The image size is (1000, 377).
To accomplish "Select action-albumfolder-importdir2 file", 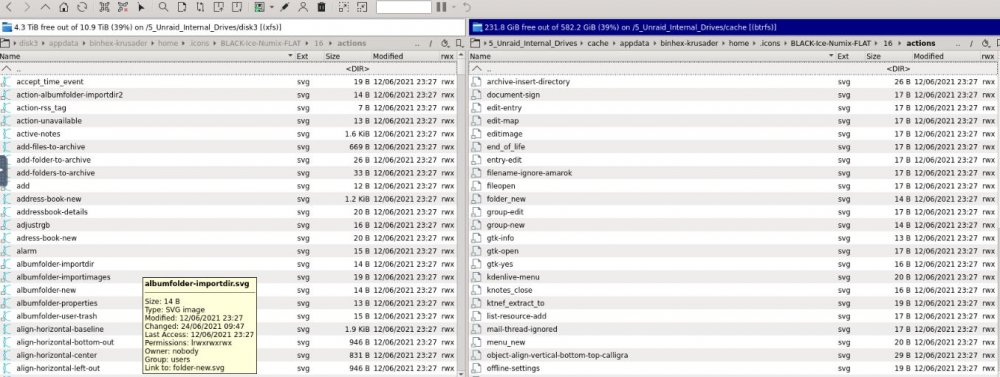I will (70, 94).
